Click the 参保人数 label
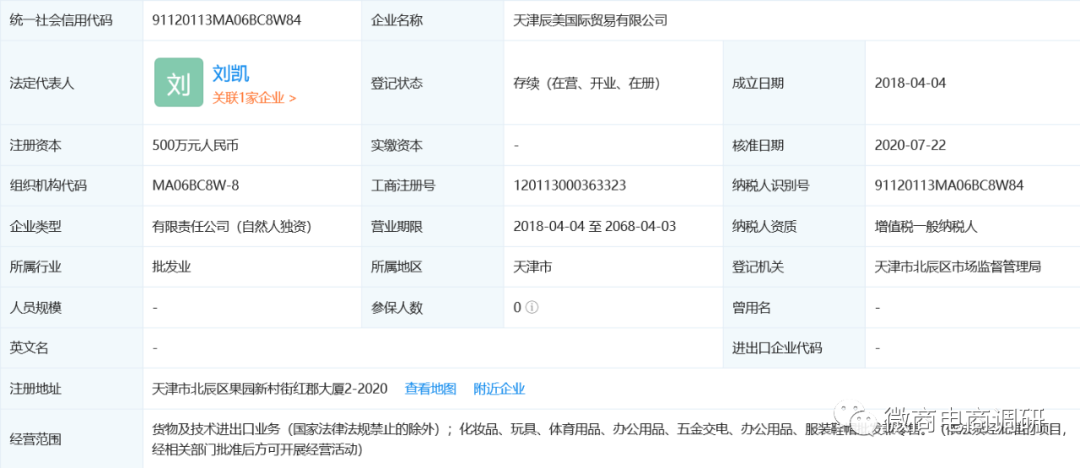Viewport: 1080px width, 468px height. pos(396,307)
